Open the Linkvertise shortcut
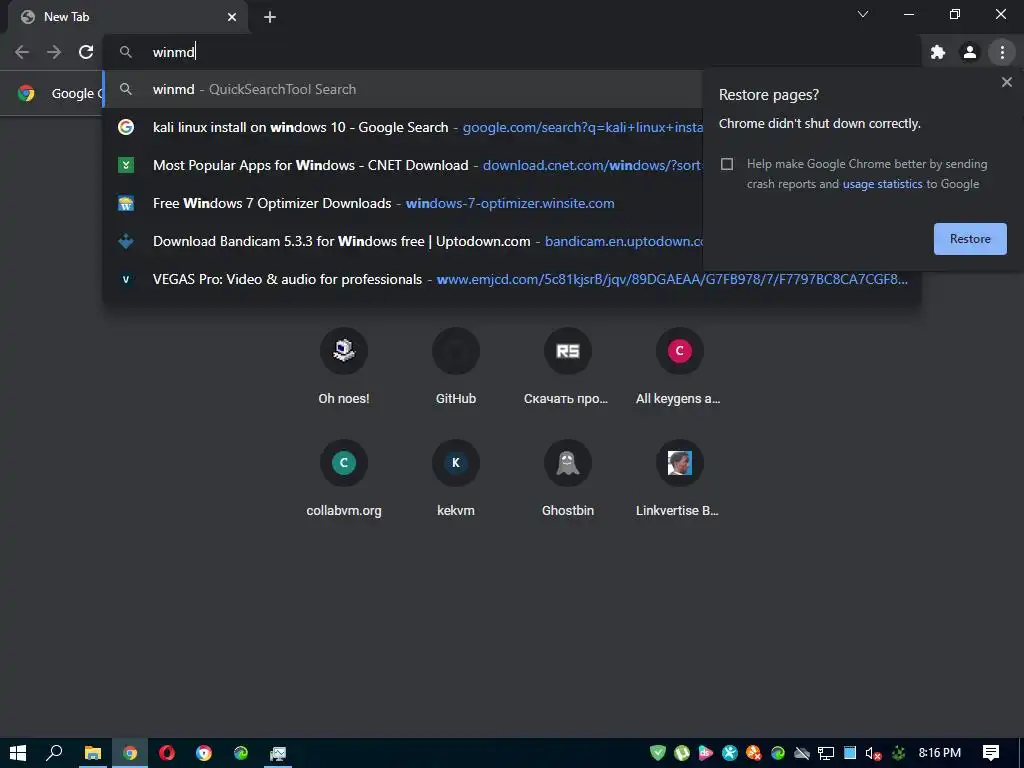Image resolution: width=1024 pixels, height=768 pixels. pos(679,478)
